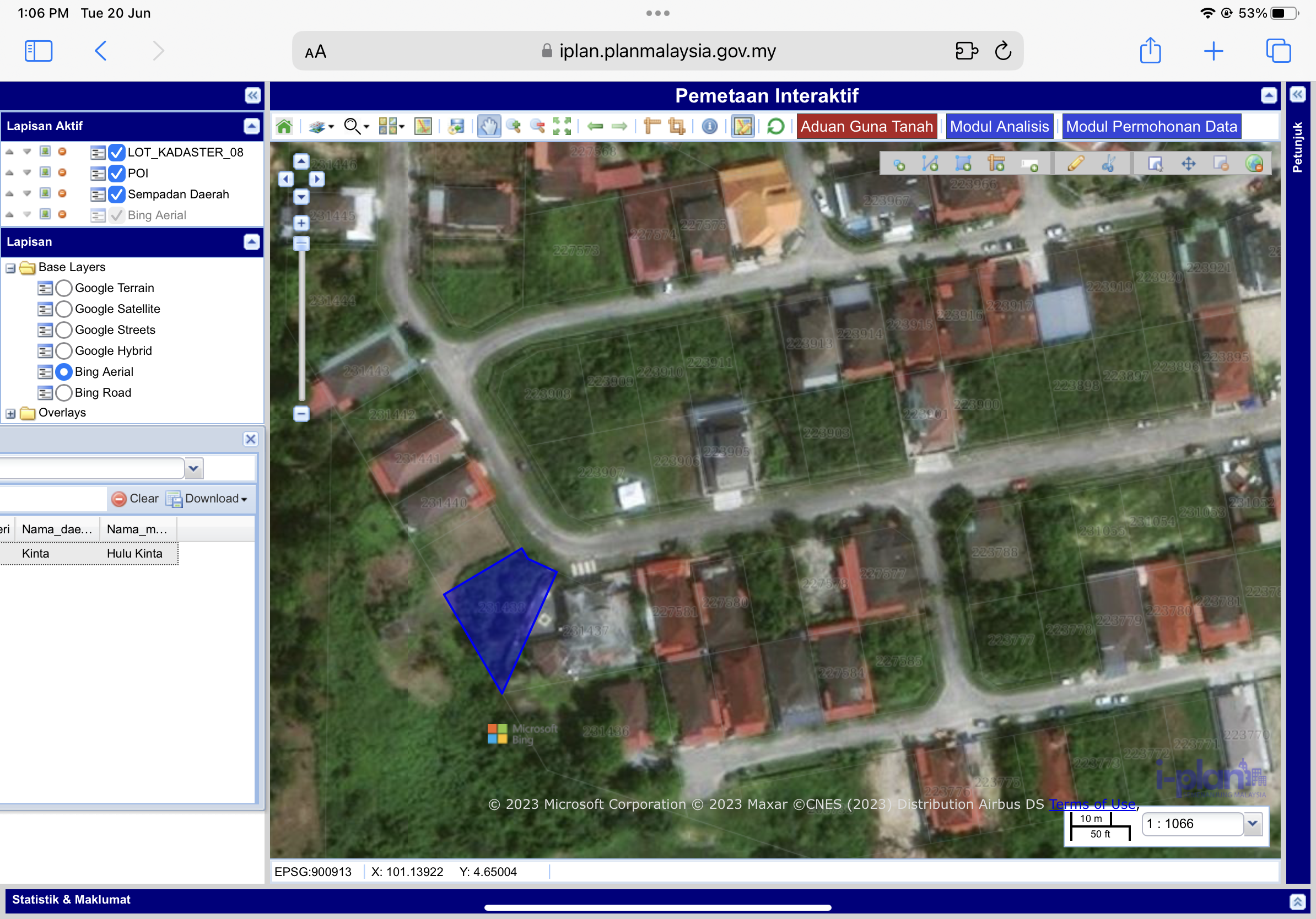Screen dimensions: 1316x919
Task: Click the green refresh map icon
Action: 775,126
